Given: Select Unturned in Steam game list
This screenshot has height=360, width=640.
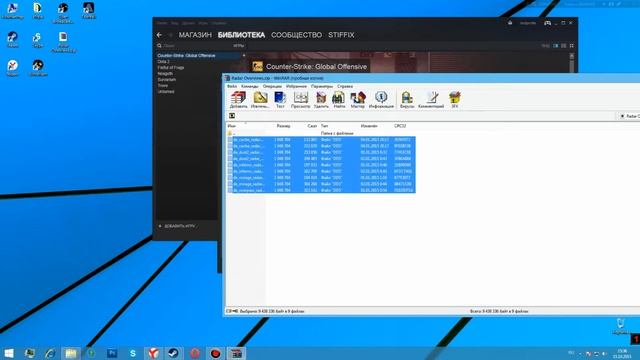Looking at the screenshot, I should 166,92.
